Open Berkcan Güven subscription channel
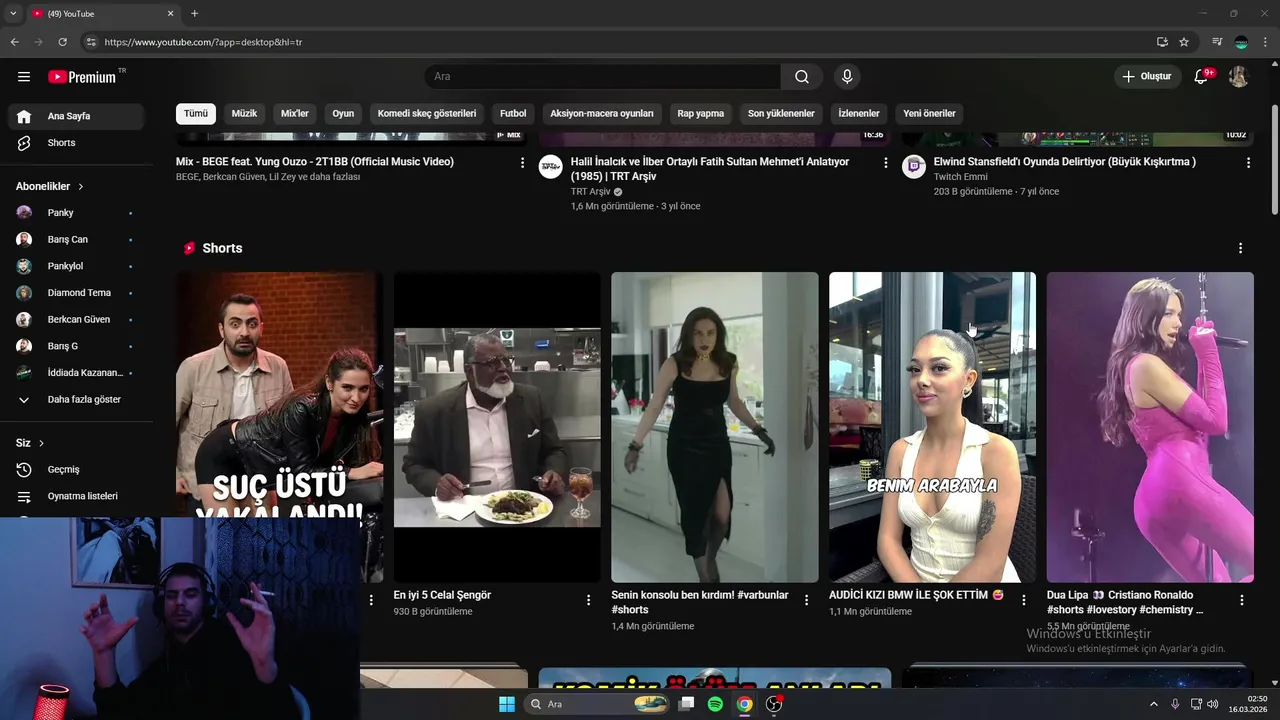This screenshot has width=1280, height=720. pos(76,320)
